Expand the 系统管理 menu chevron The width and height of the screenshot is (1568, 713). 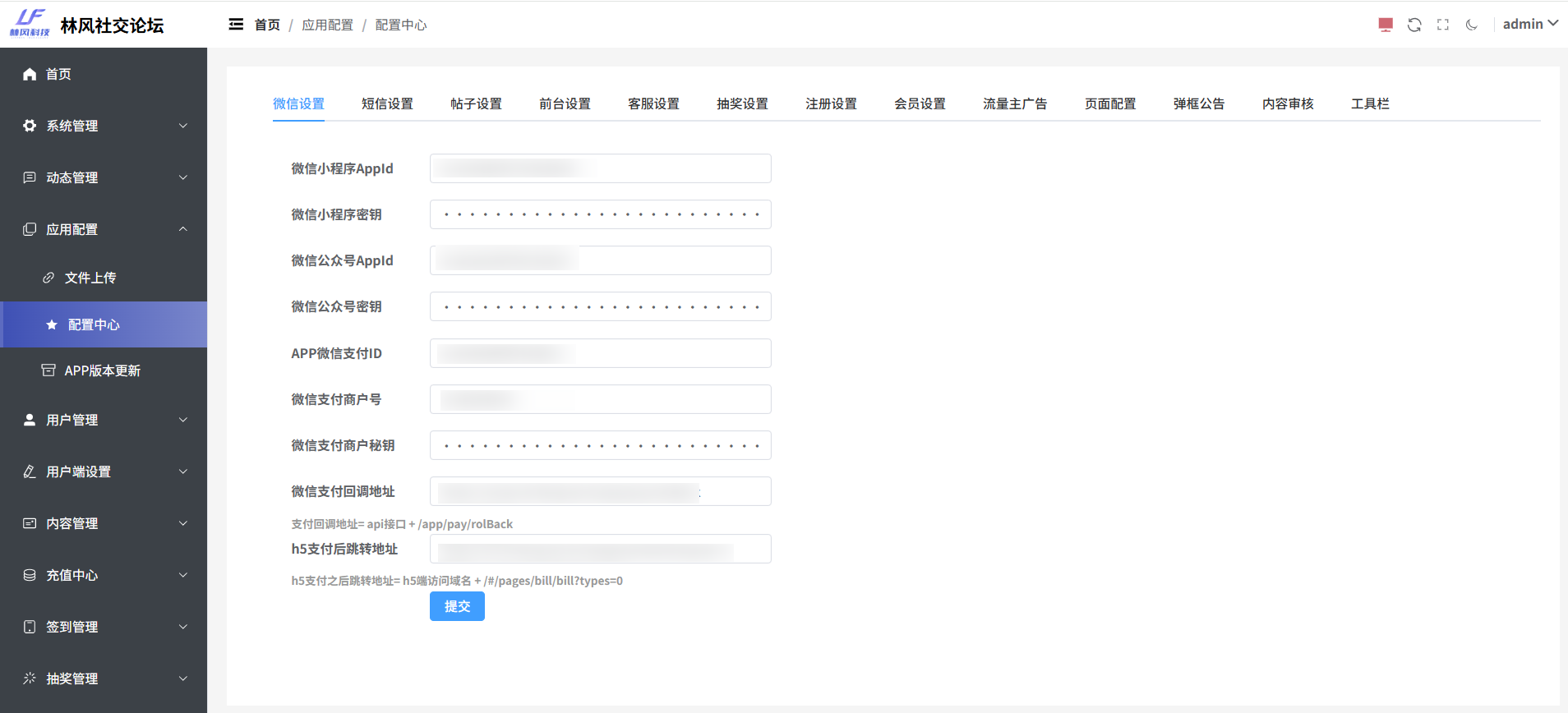coord(183,126)
